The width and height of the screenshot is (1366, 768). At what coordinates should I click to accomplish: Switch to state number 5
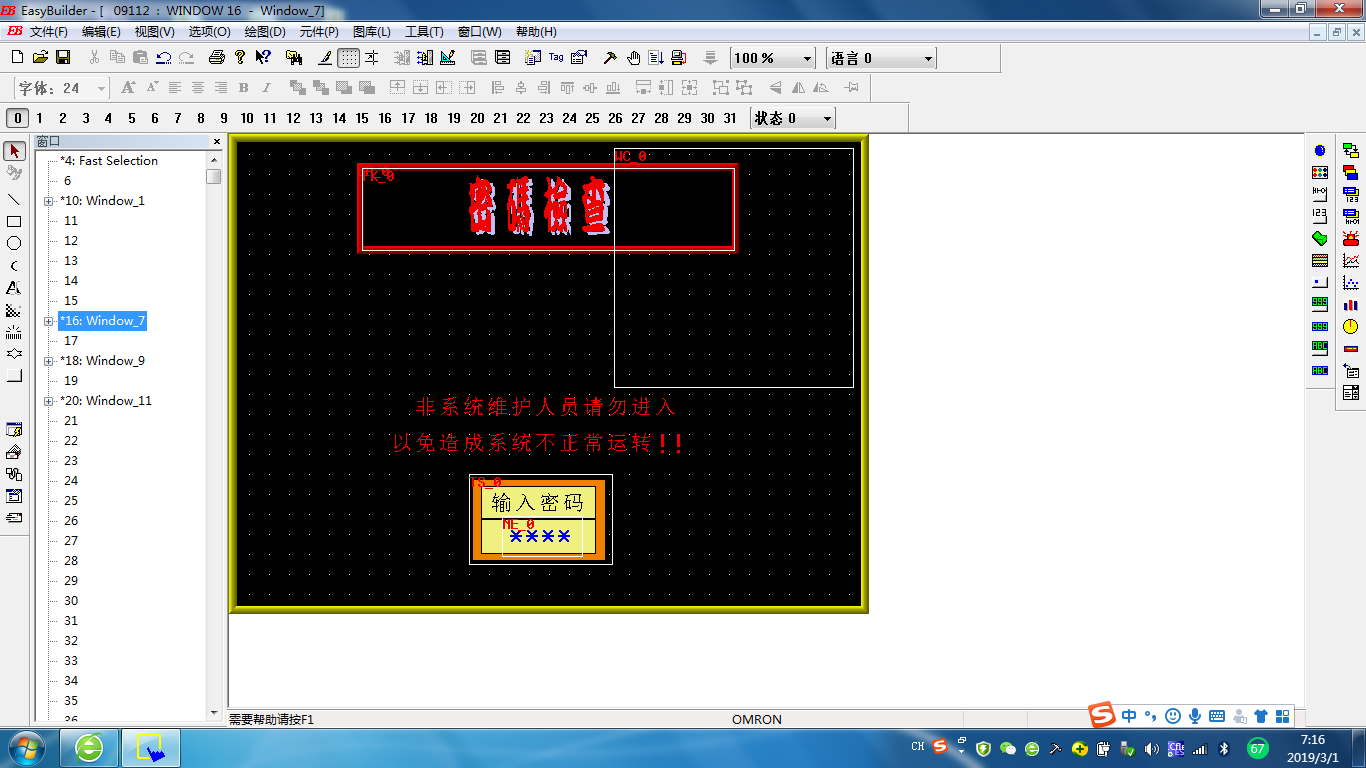point(131,118)
